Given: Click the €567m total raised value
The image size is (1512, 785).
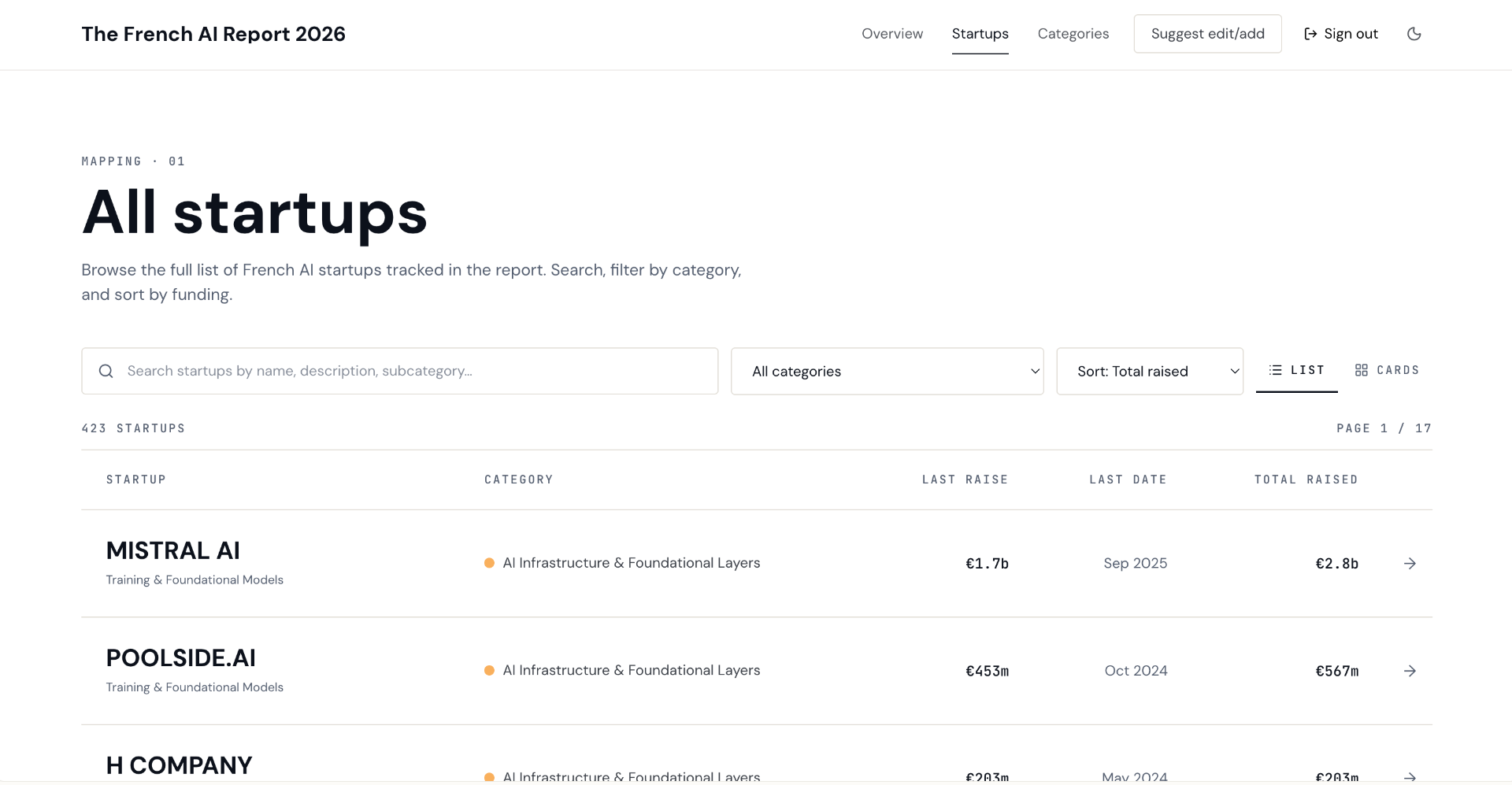Looking at the screenshot, I should coord(1337,671).
